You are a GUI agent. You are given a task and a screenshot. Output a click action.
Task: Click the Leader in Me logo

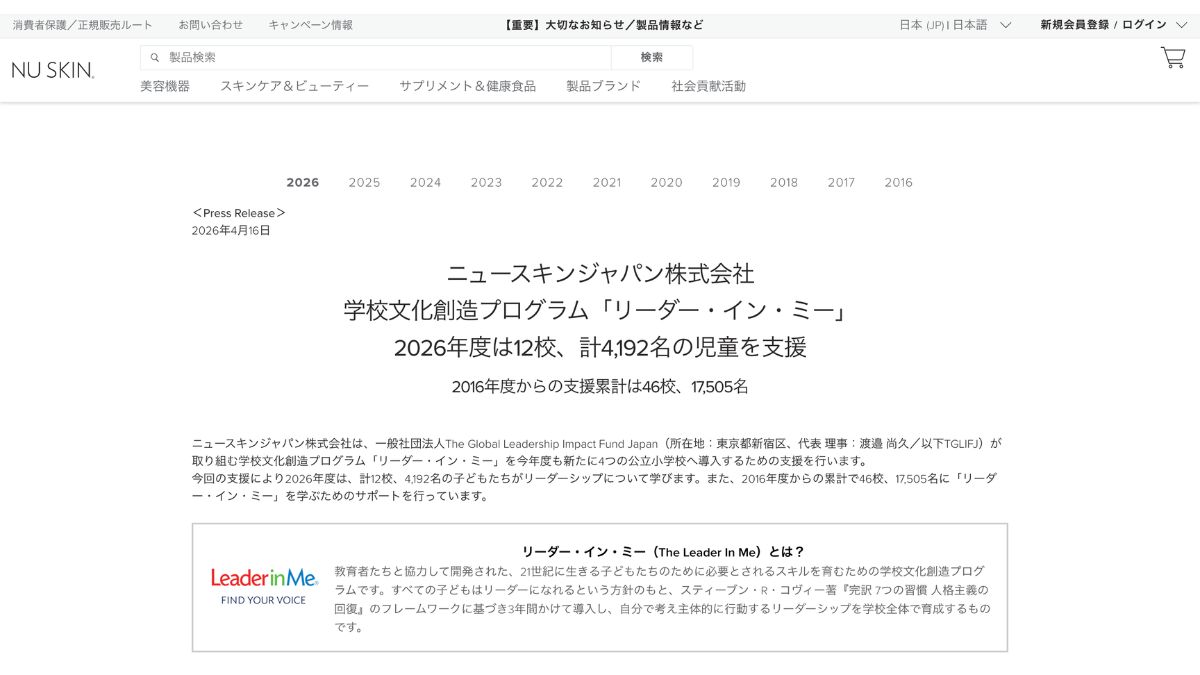[264, 586]
